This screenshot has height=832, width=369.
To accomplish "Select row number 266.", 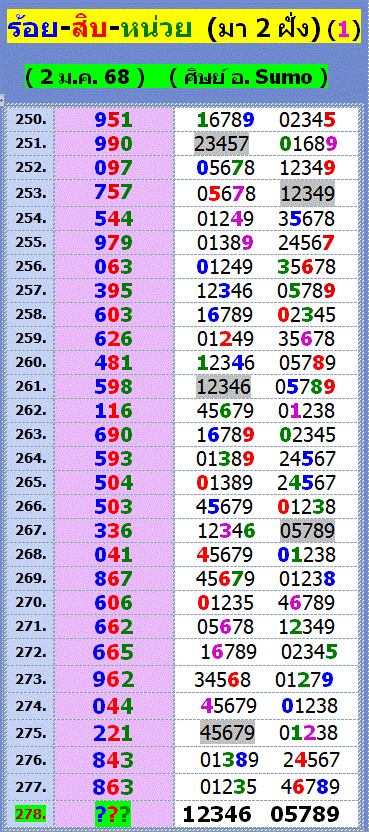I will (x=31, y=507).
